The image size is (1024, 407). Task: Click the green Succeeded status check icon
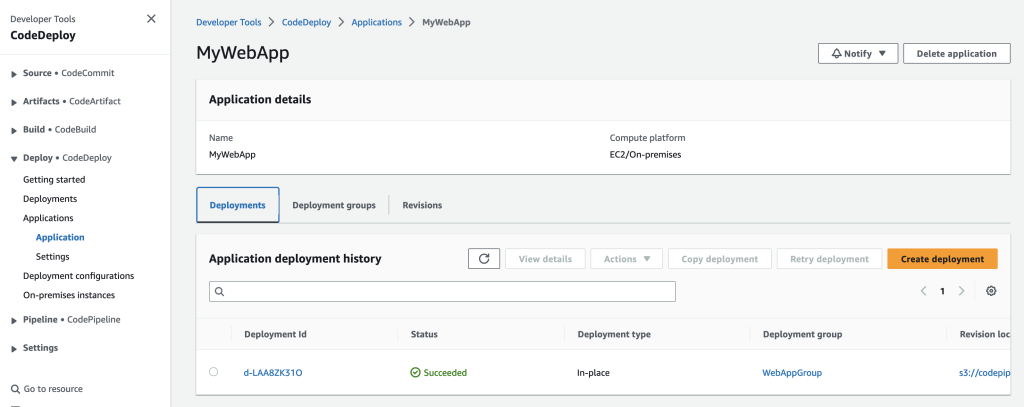(415, 372)
